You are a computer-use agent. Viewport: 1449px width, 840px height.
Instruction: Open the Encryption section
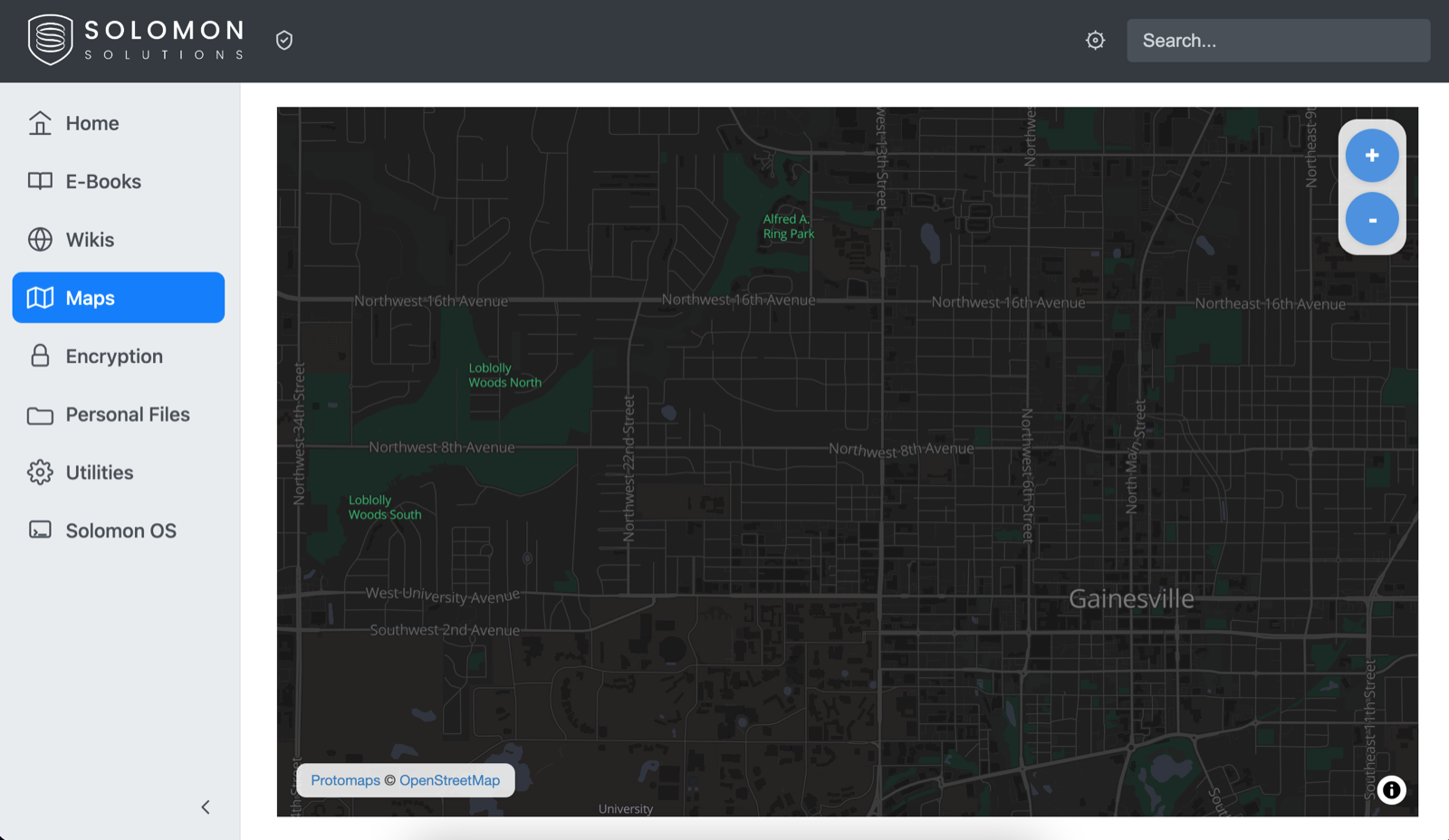(119, 356)
